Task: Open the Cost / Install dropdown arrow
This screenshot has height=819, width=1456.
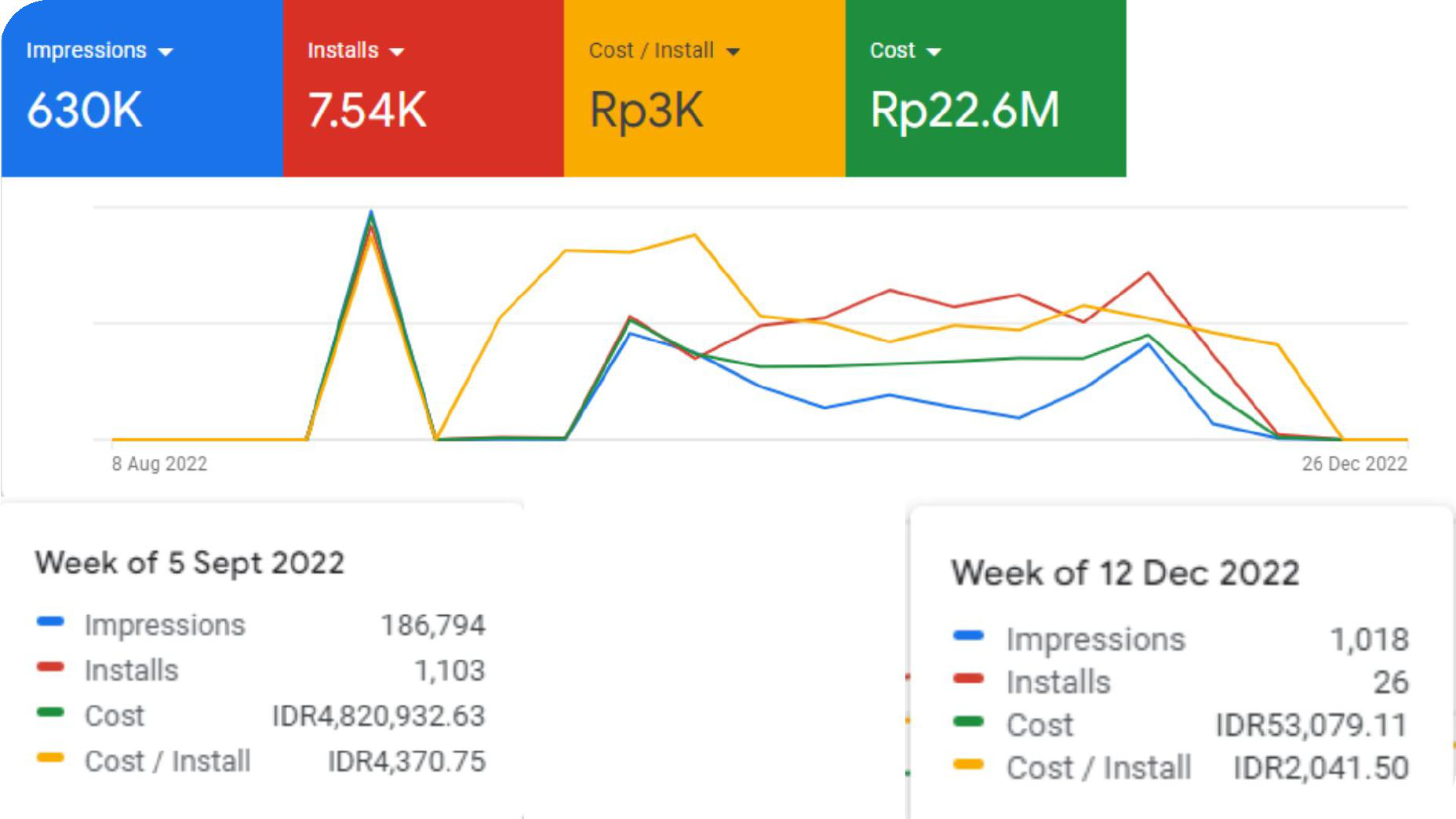Action: point(733,53)
